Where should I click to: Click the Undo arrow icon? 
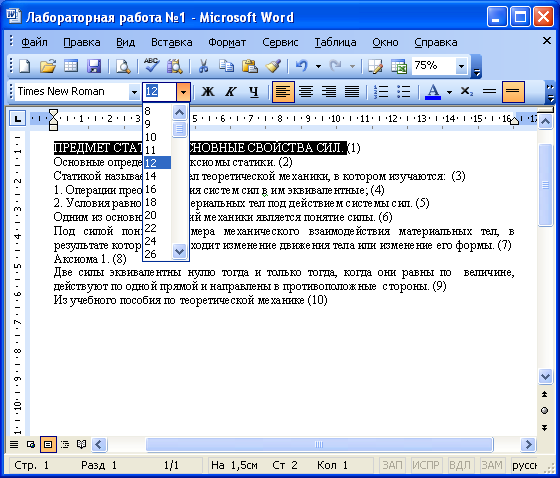(x=302, y=66)
